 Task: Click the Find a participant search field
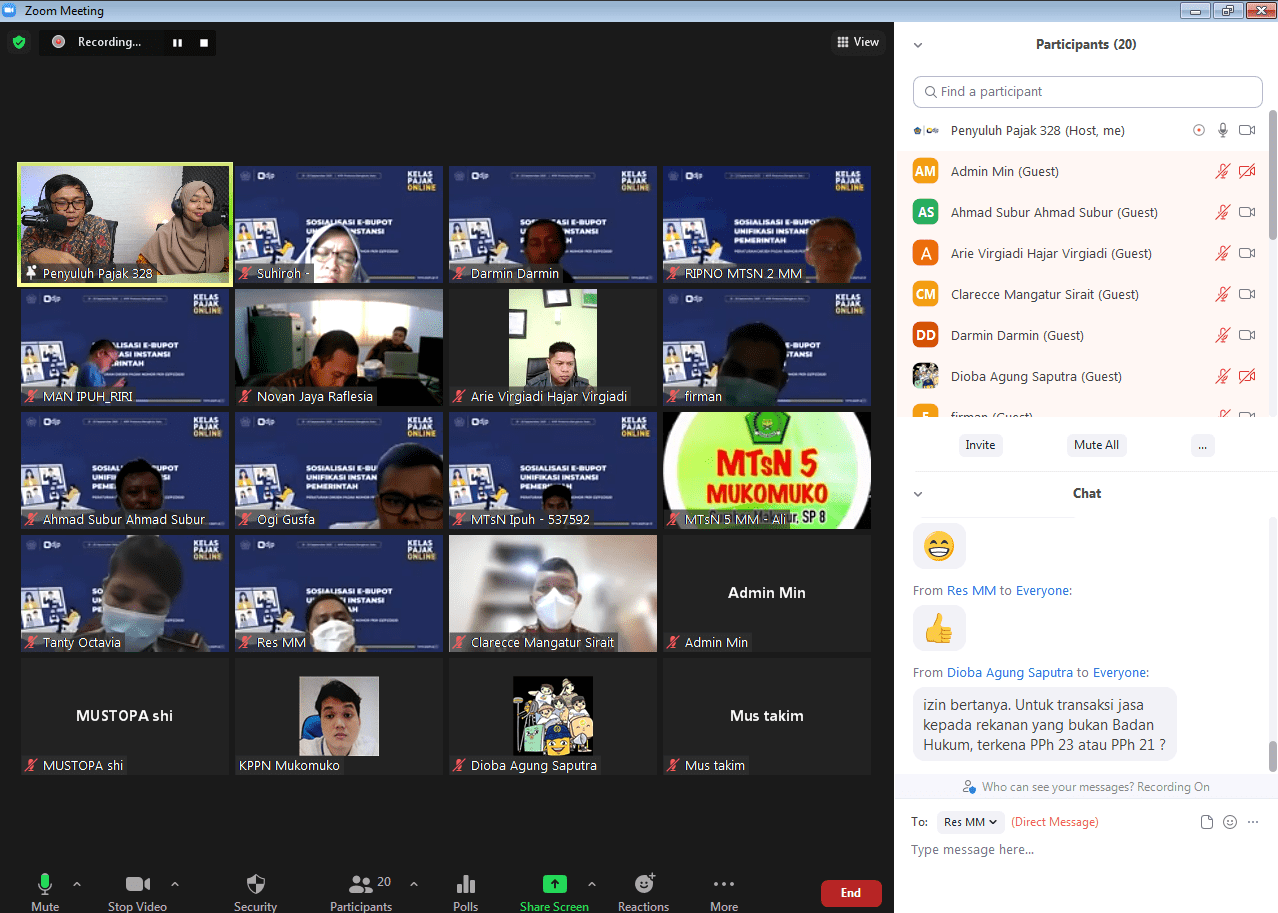(x=1087, y=92)
